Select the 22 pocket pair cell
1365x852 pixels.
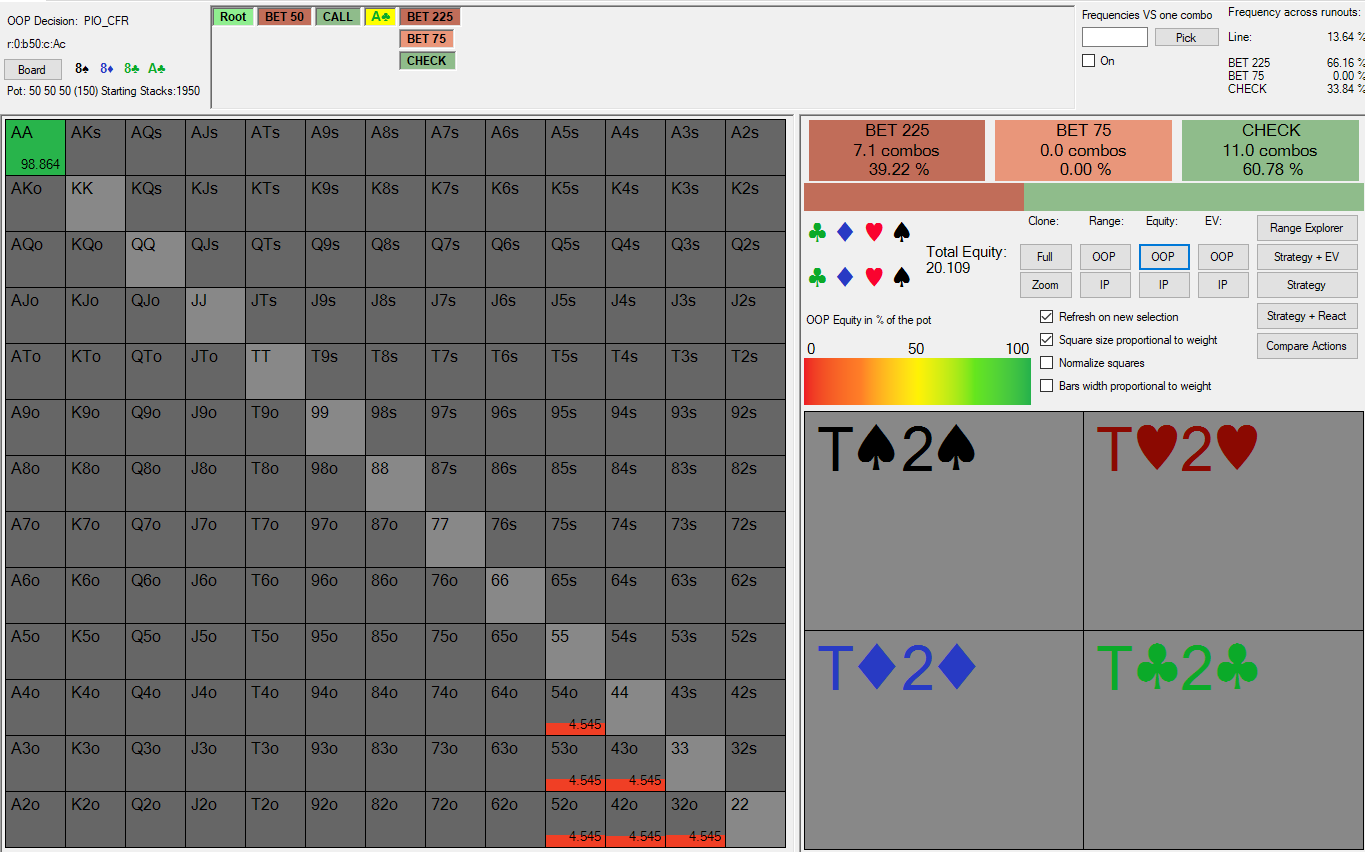coord(755,819)
